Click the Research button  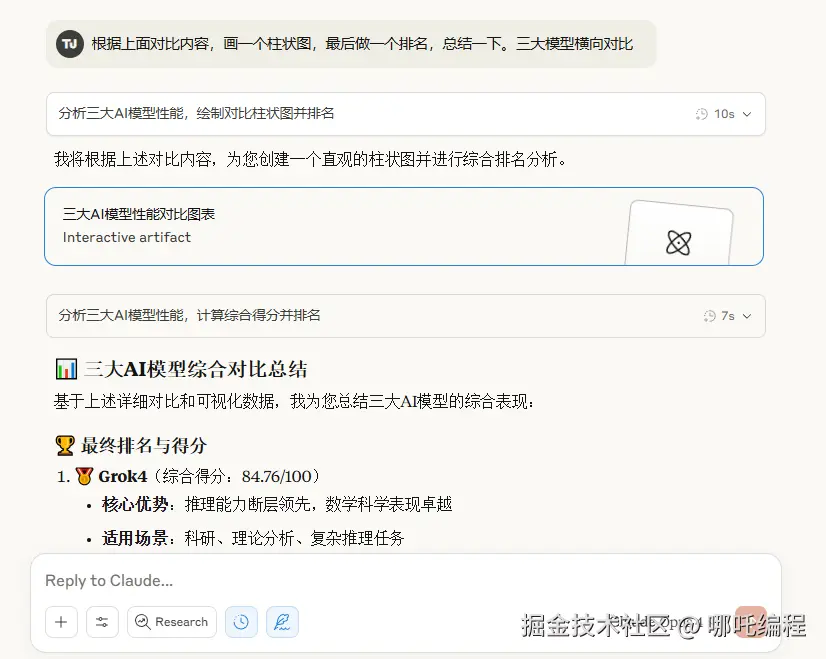tap(172, 622)
